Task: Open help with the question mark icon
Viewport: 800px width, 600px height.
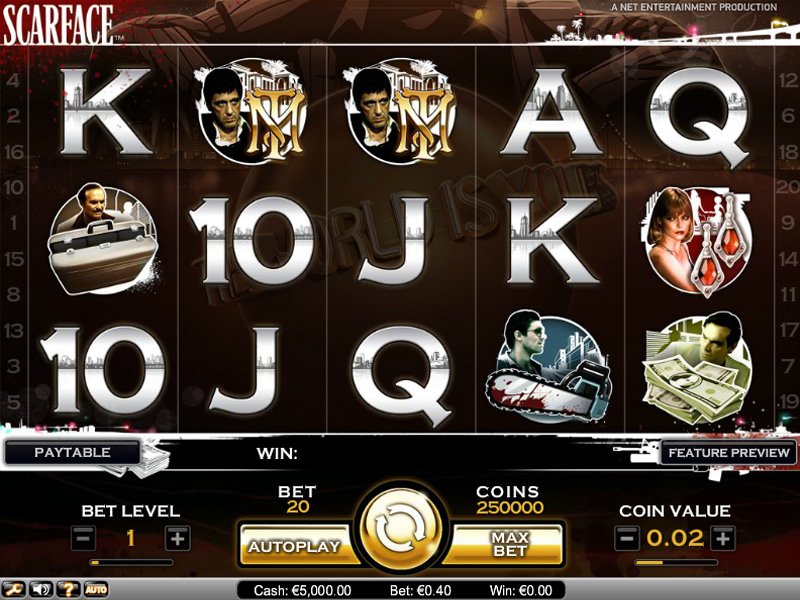Action: click(68, 589)
